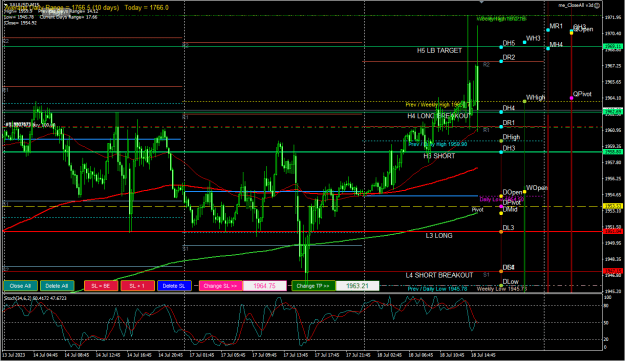Set stop loss with SL = BE
625x361 pixels.
point(101,286)
